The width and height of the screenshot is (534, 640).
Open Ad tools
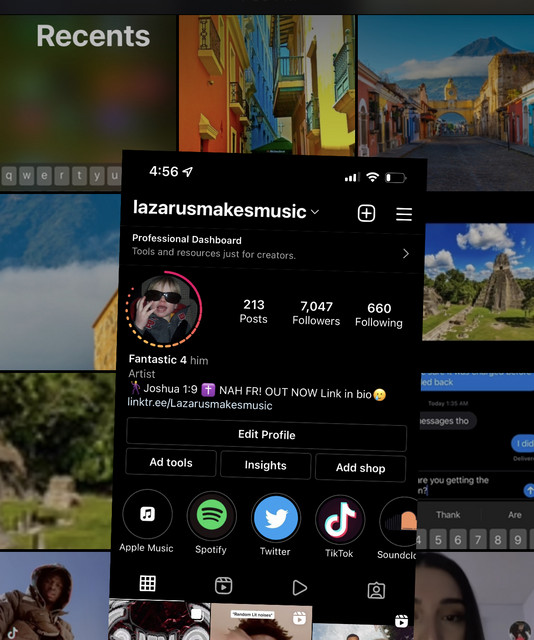[171, 462]
